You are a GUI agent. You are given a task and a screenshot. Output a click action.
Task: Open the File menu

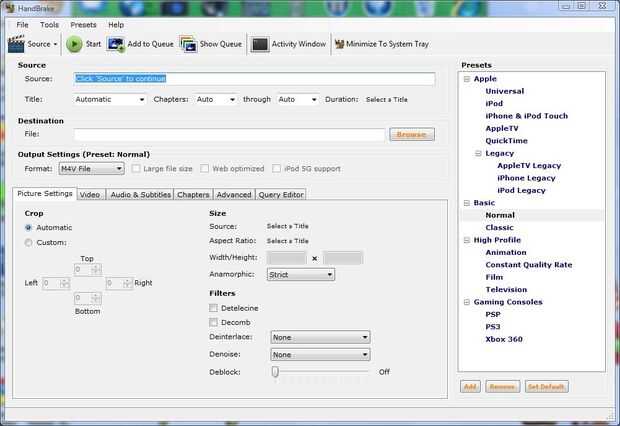coord(22,25)
